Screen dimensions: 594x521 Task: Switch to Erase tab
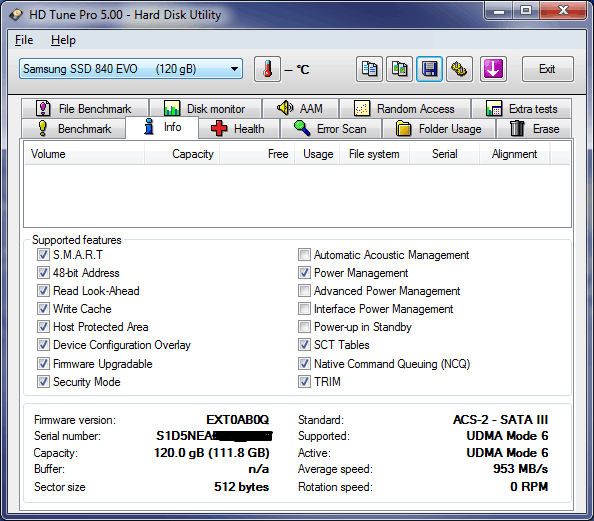point(535,129)
